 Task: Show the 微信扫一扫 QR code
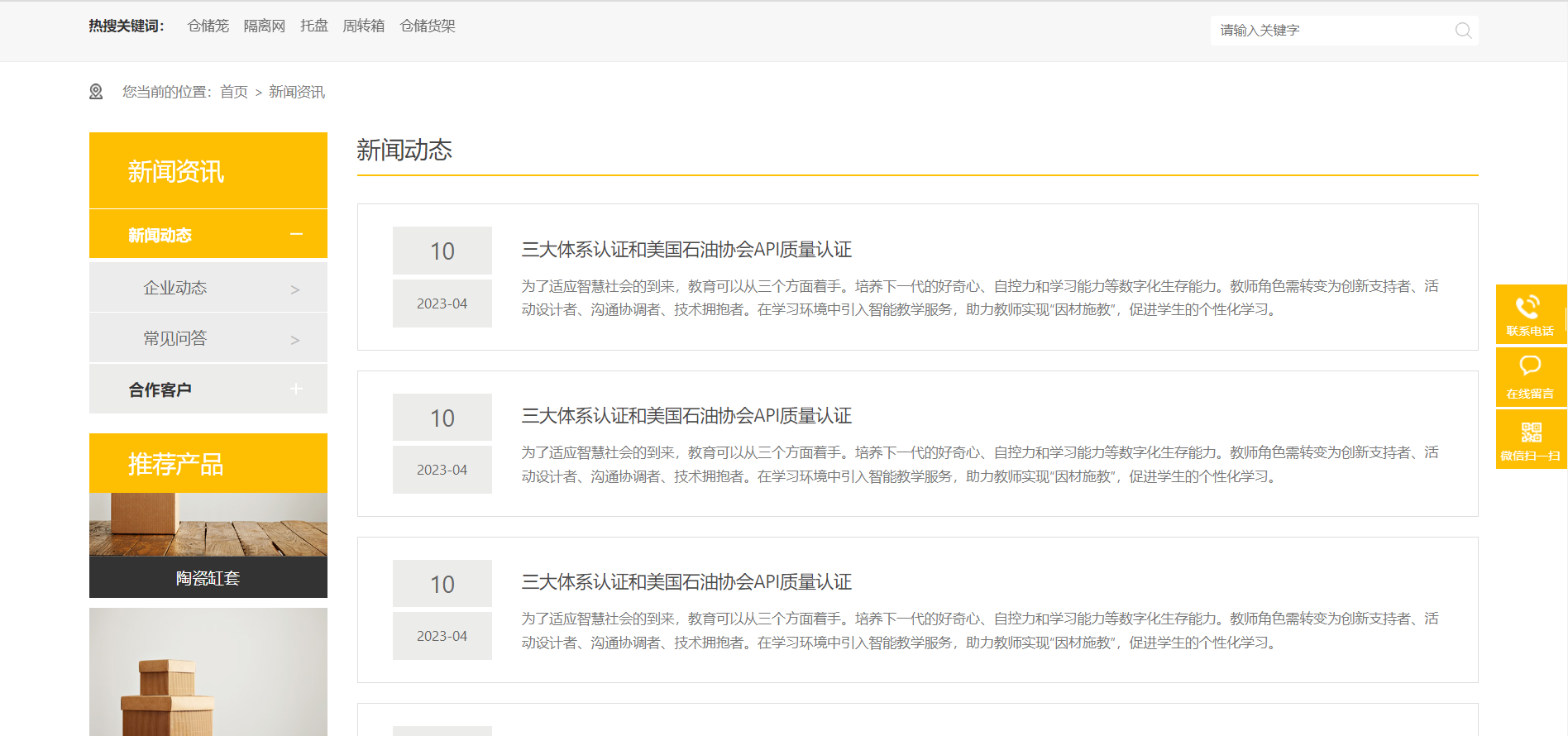[x=1530, y=440]
